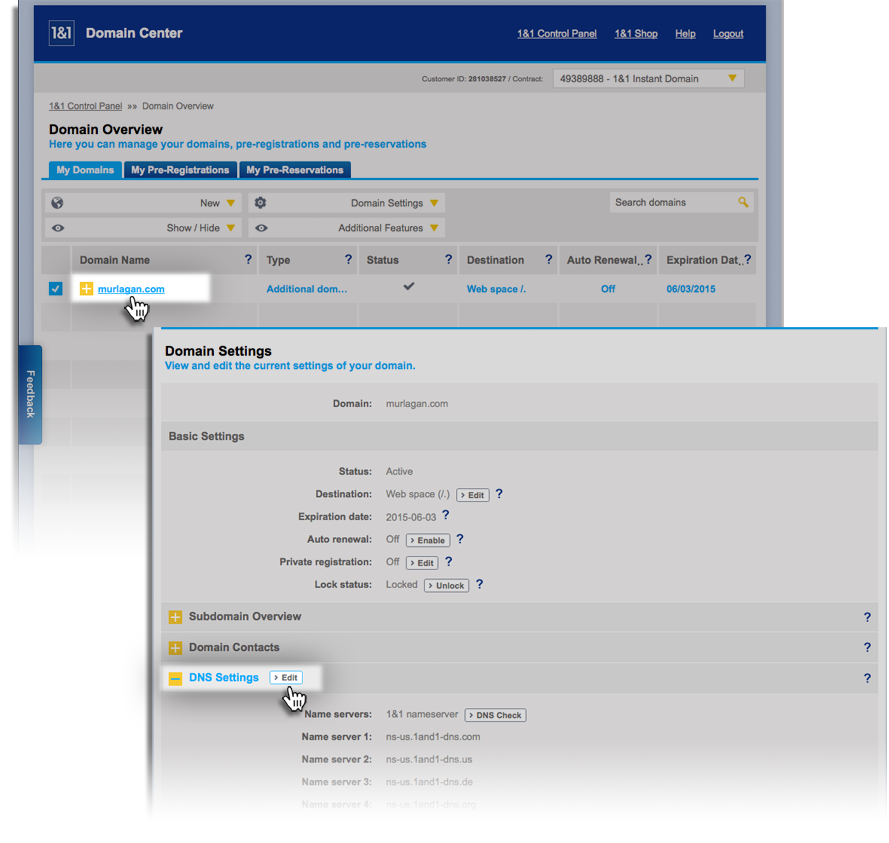Click the help icon in Domain Name column

(248, 259)
